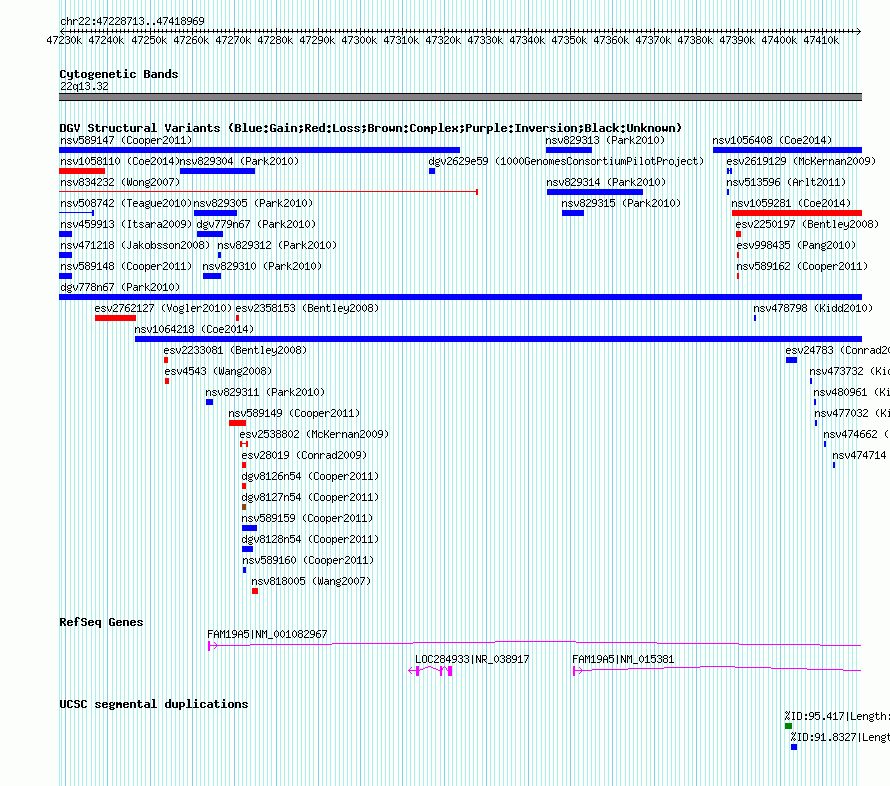The image size is (890, 786).
Task: Click nsv589149 (Cooper2011) label
Action: coord(294,413)
